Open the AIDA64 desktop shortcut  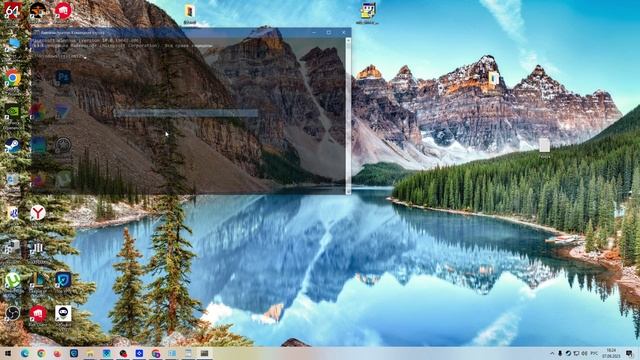[12, 10]
